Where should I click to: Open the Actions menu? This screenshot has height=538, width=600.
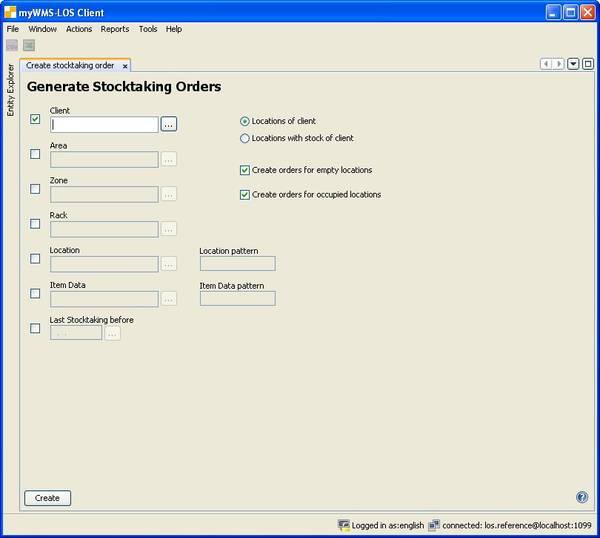click(79, 29)
